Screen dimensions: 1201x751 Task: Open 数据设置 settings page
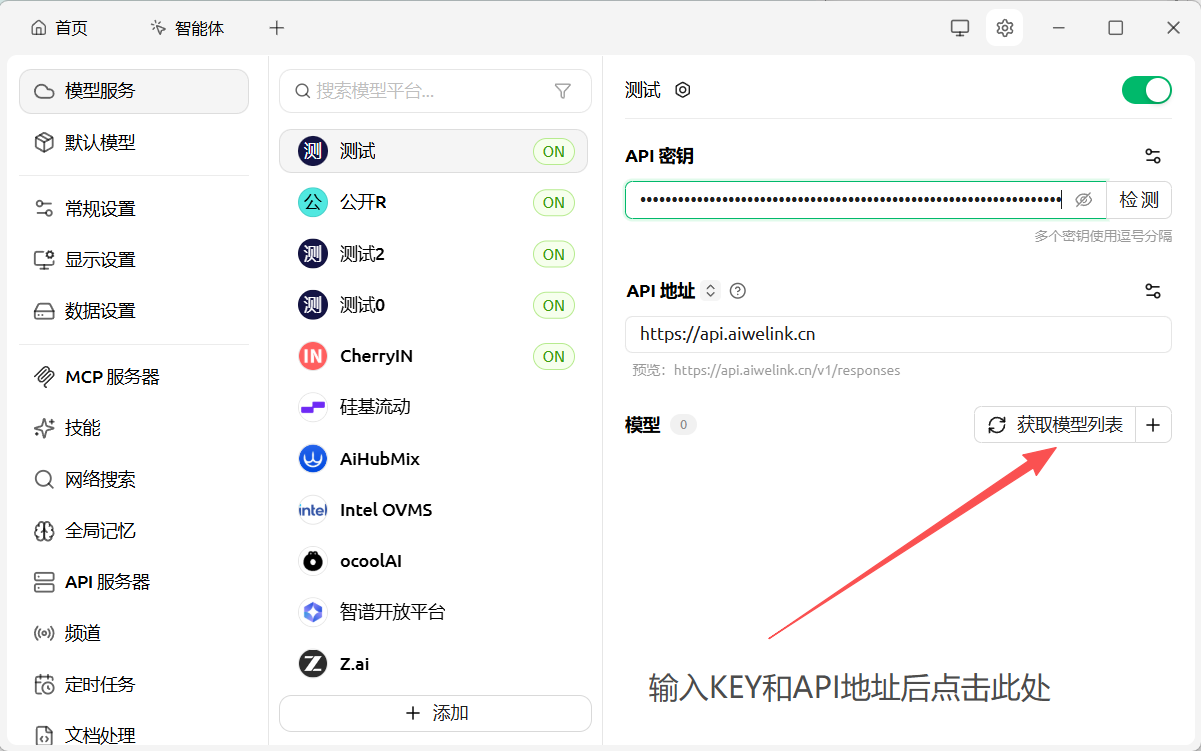(134, 311)
